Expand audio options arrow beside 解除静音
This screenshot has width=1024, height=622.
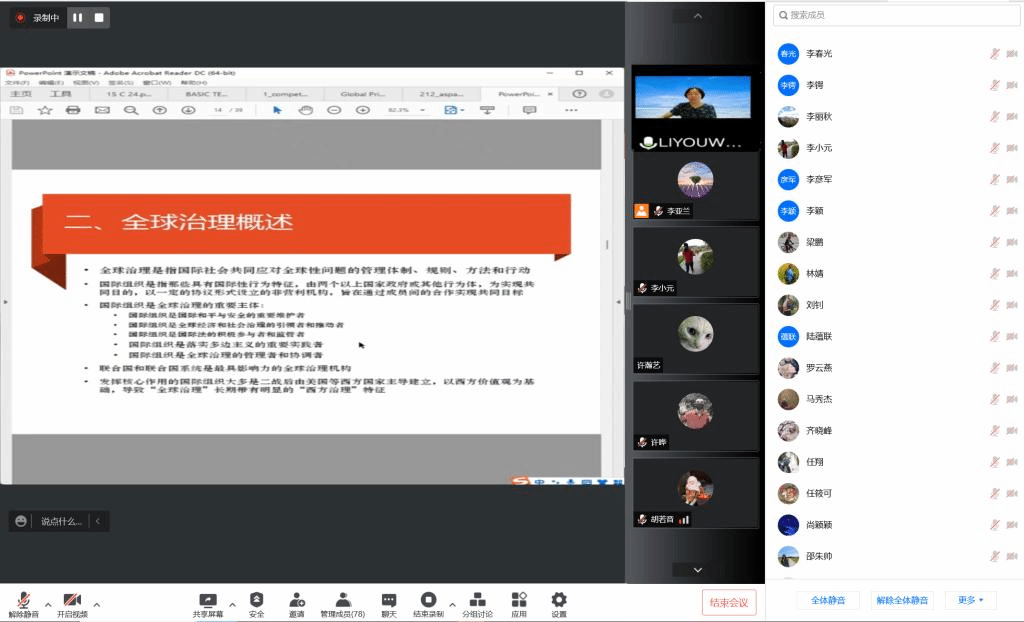47,605
